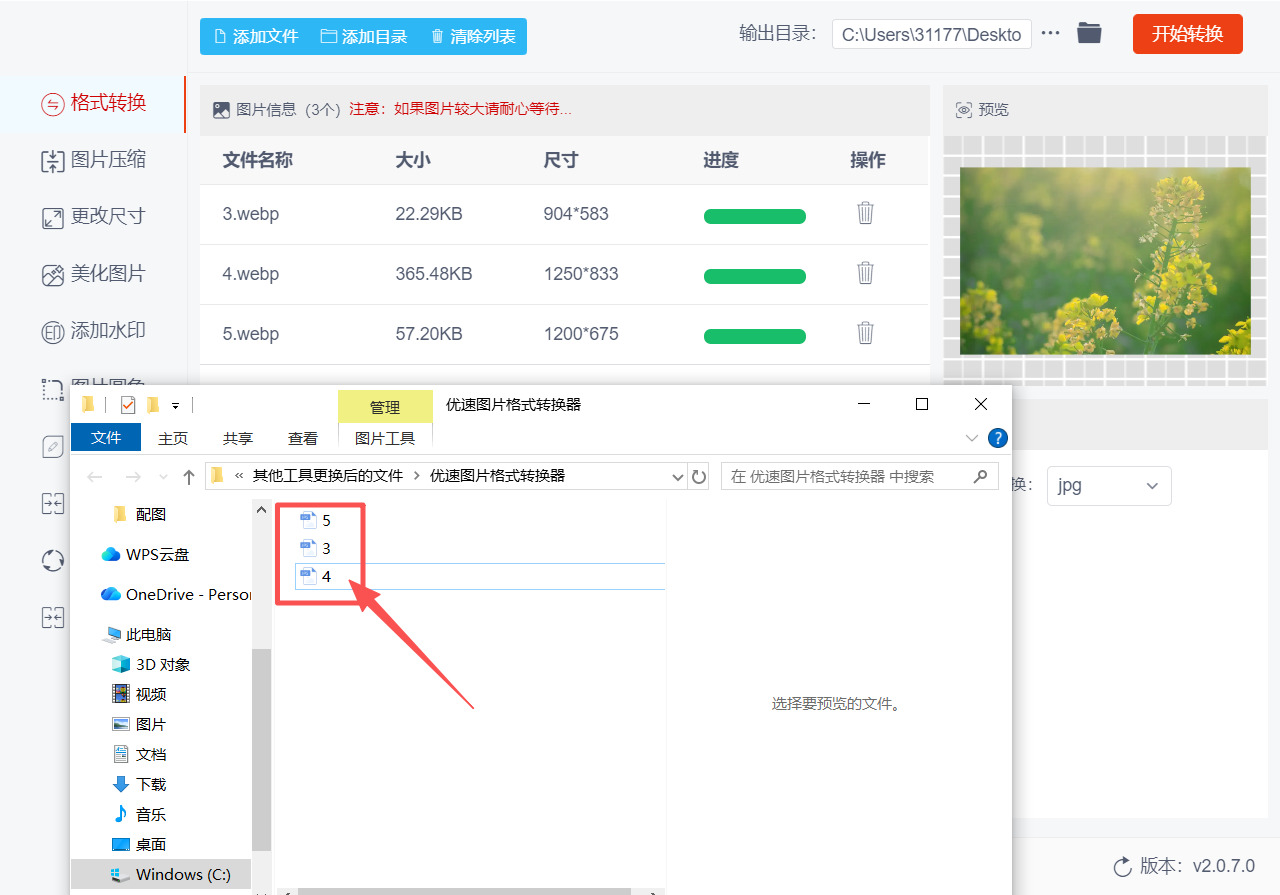Browse output path via the three-dots icon
1280x895 pixels.
pyautogui.click(x=1050, y=33)
